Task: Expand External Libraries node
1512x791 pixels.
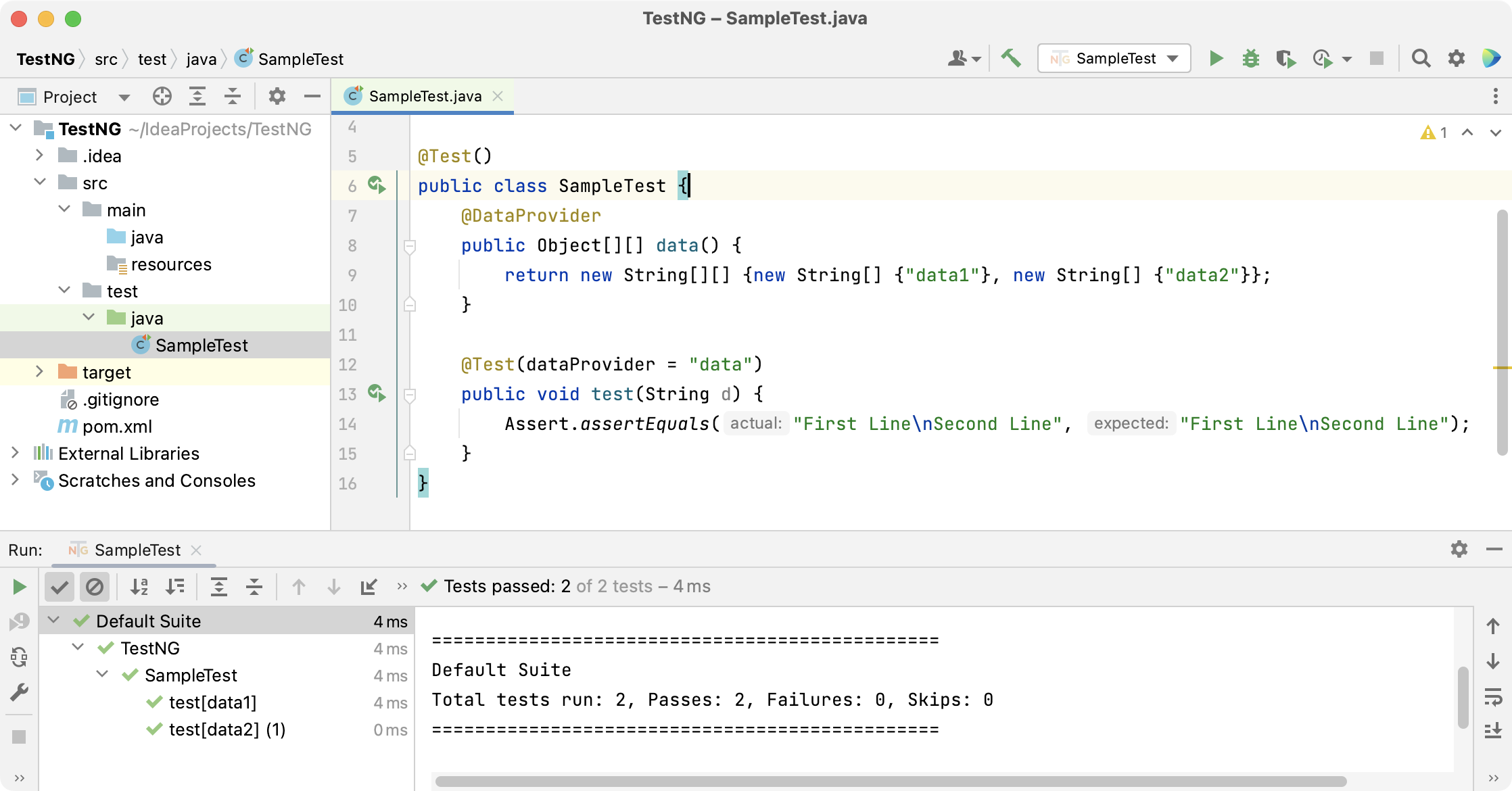Action: pyautogui.click(x=15, y=453)
